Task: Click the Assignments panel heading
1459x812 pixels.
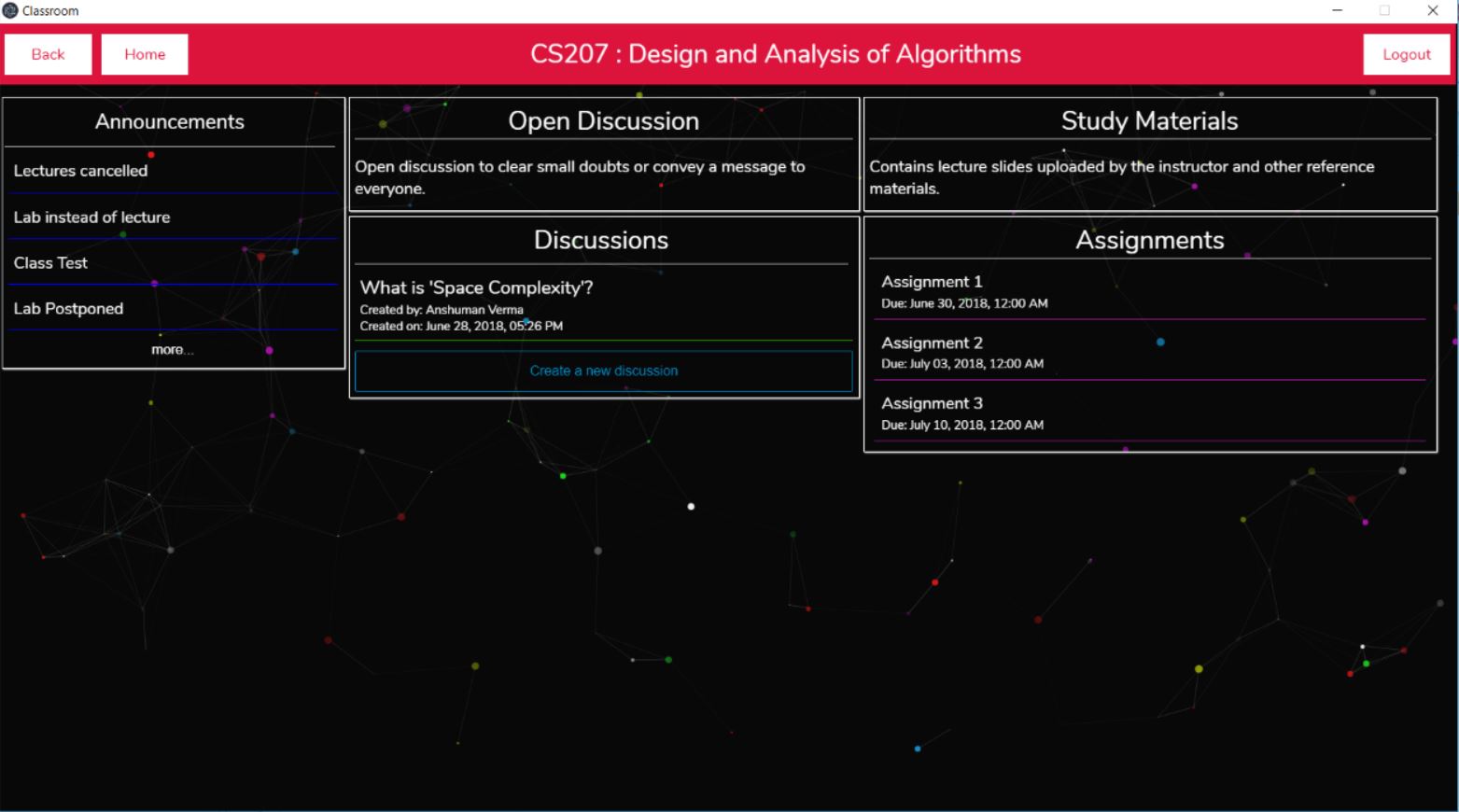Action: point(1150,240)
